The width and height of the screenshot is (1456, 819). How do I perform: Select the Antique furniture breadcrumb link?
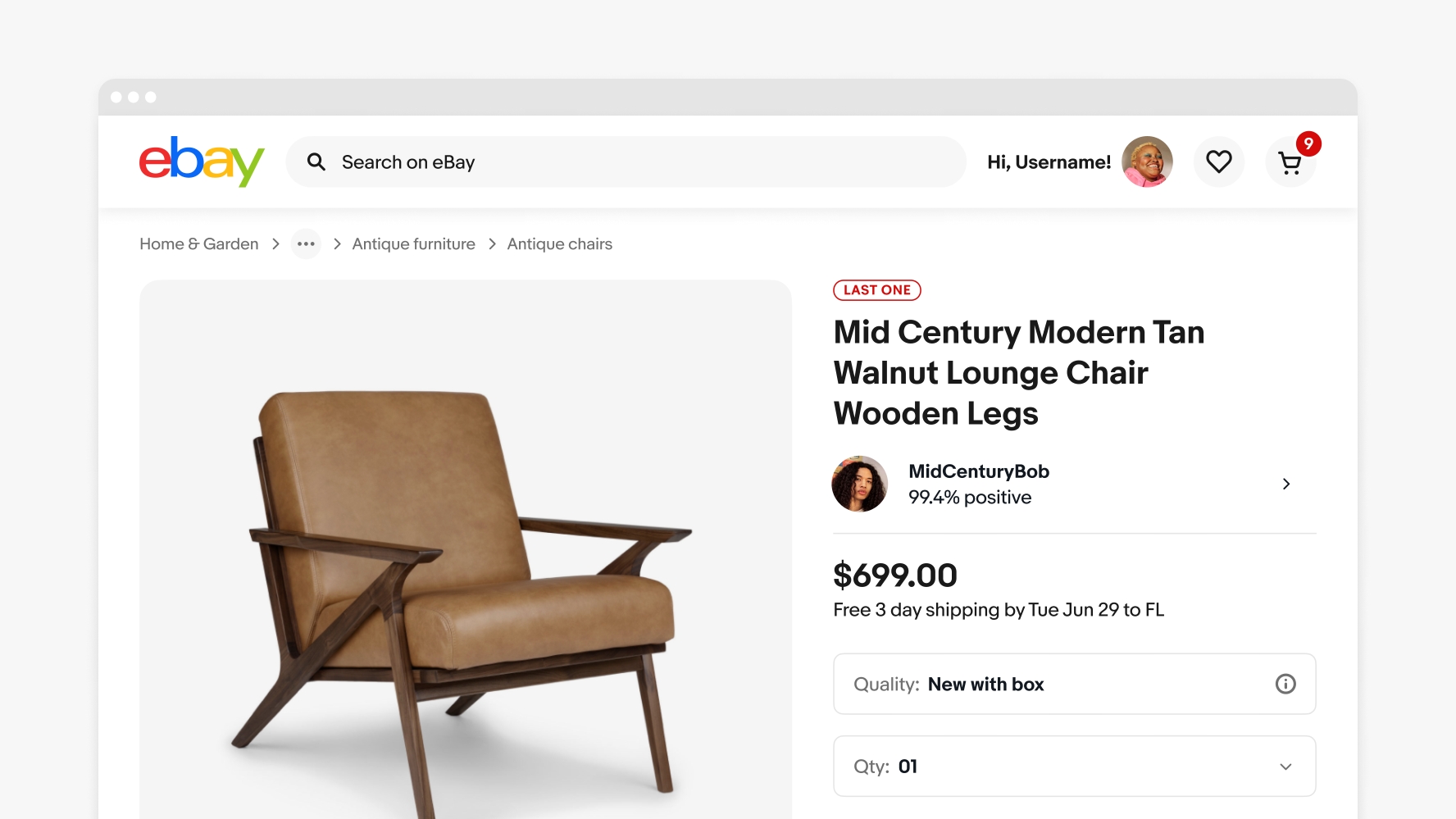click(x=413, y=243)
